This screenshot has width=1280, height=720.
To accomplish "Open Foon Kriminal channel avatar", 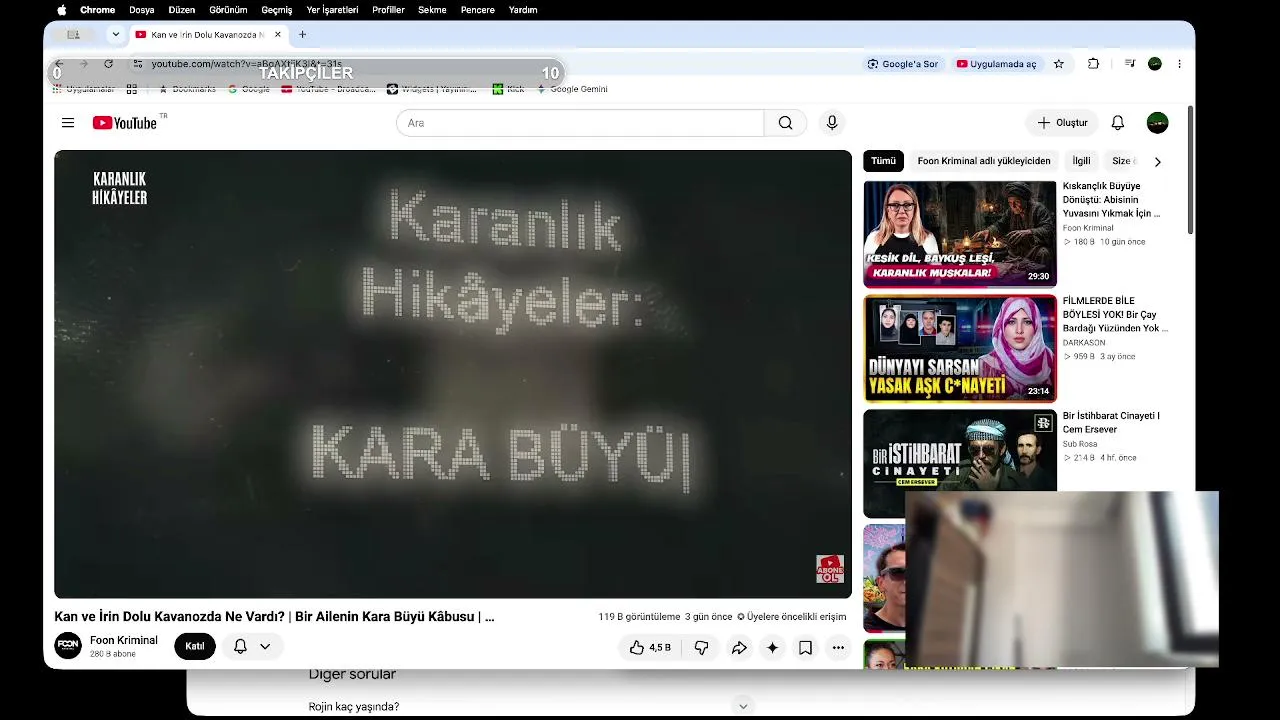I will pos(68,646).
